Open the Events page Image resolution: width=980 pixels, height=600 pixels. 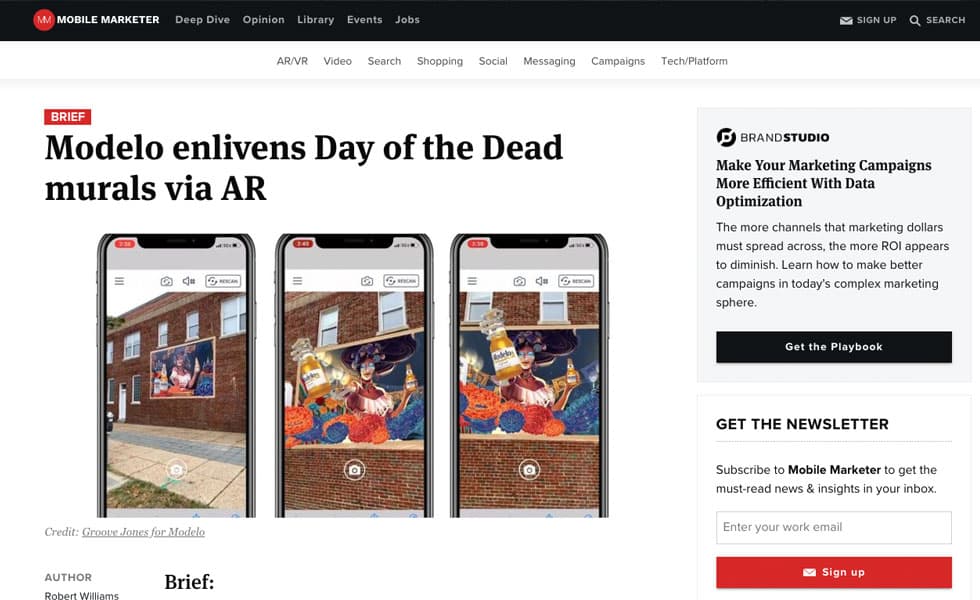(x=364, y=20)
